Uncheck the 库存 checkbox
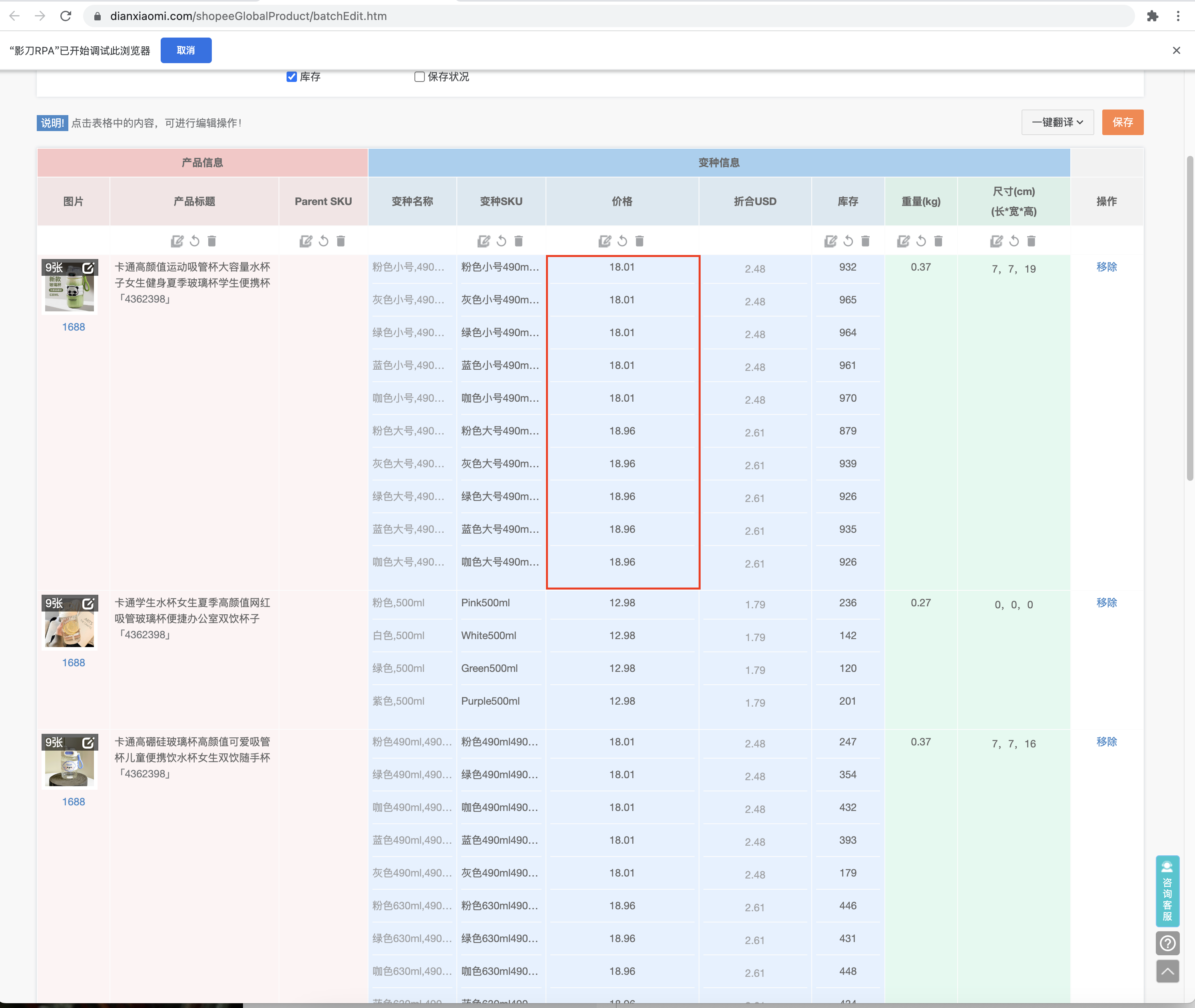Image resolution: width=1195 pixels, height=1008 pixels. point(291,77)
